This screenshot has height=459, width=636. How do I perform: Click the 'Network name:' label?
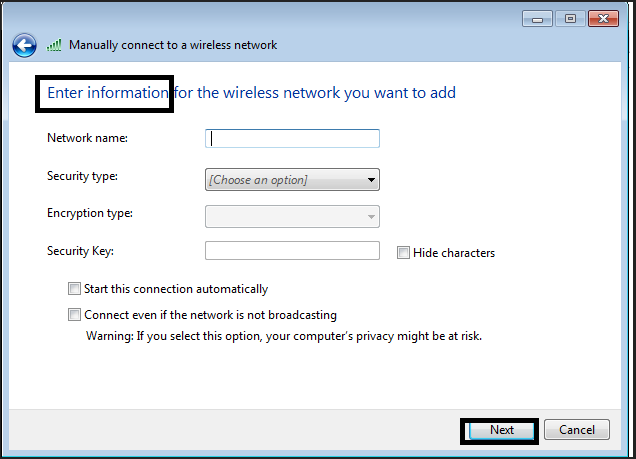click(87, 138)
